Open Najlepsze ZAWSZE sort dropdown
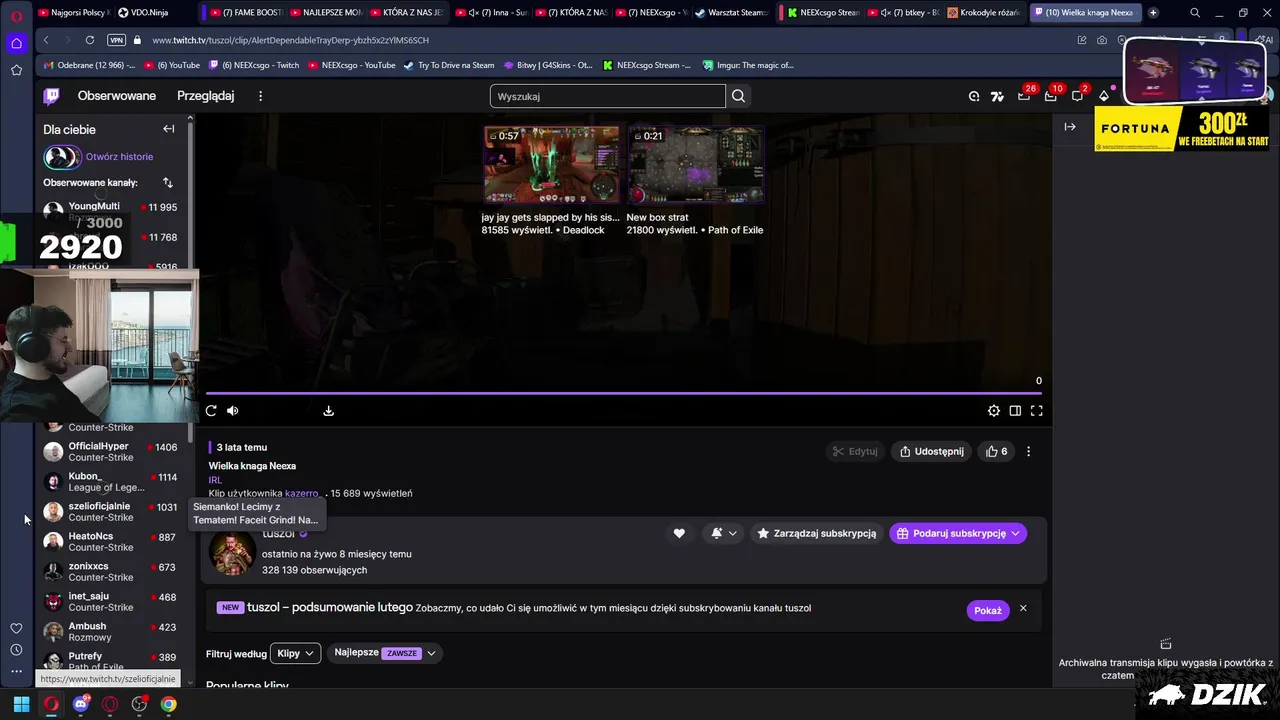 click(x=385, y=653)
